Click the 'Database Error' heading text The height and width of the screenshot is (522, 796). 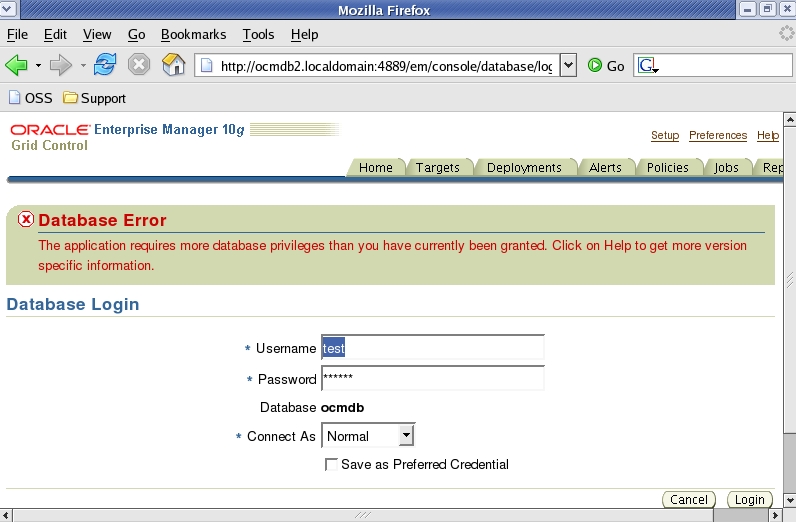click(103, 220)
